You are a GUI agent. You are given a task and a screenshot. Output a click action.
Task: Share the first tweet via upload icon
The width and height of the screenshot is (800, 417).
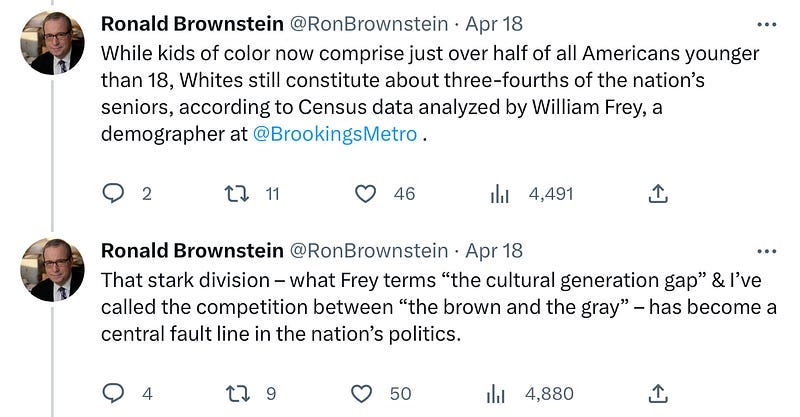click(x=658, y=194)
